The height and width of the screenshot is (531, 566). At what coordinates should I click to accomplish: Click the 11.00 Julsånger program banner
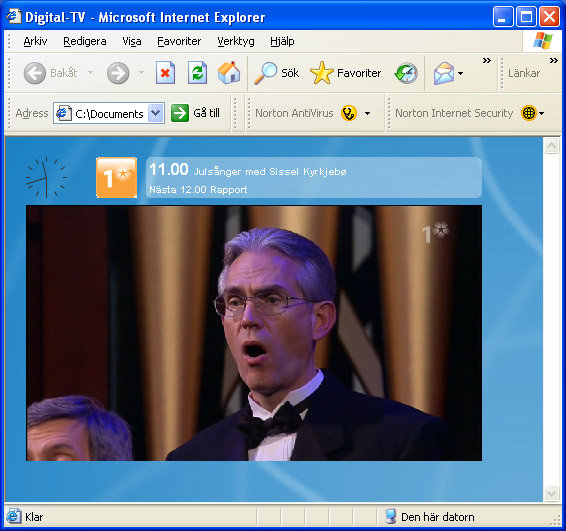coord(314,178)
